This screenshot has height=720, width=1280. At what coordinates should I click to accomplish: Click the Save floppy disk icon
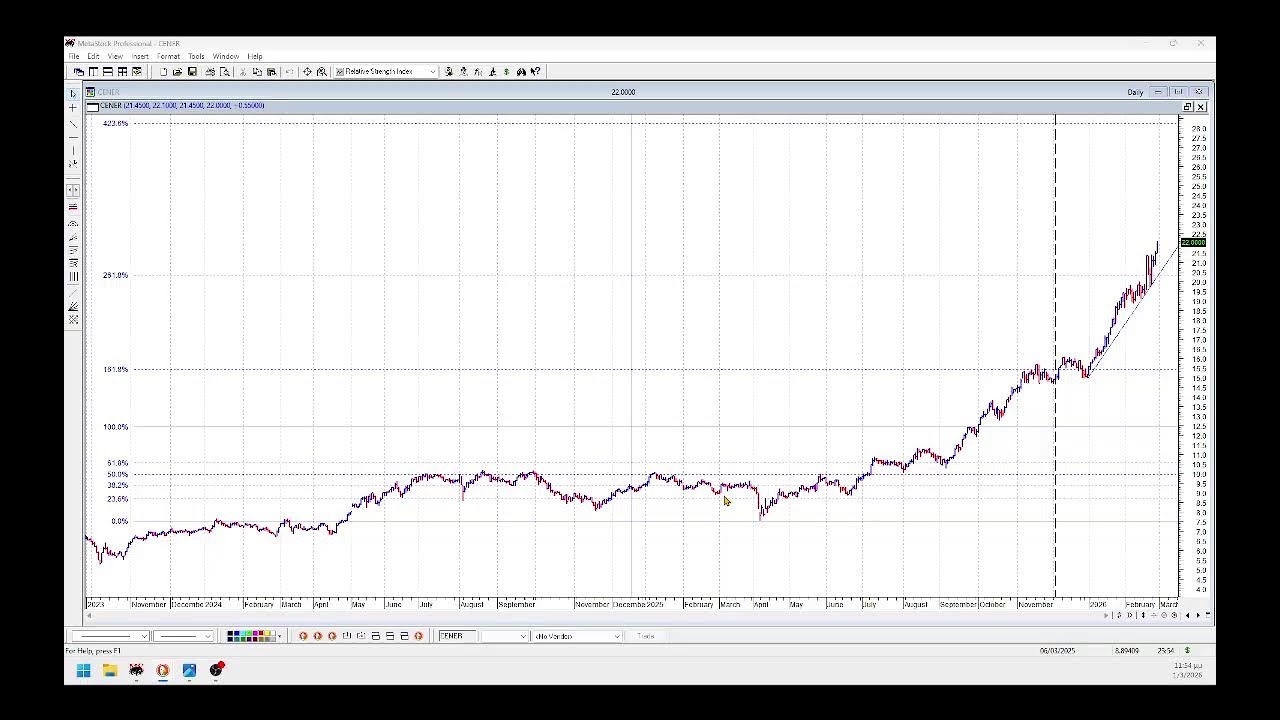pos(192,72)
